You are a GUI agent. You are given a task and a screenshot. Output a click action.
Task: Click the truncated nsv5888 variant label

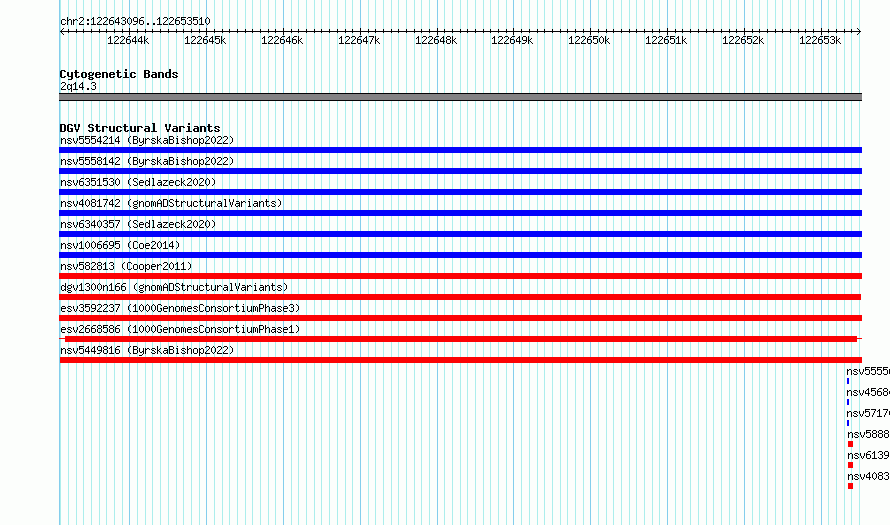868,434
